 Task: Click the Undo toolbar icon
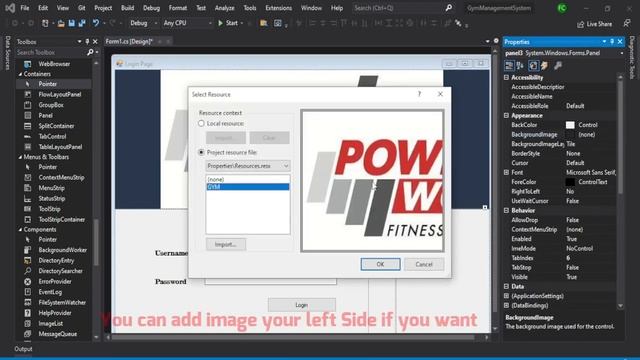coord(96,23)
